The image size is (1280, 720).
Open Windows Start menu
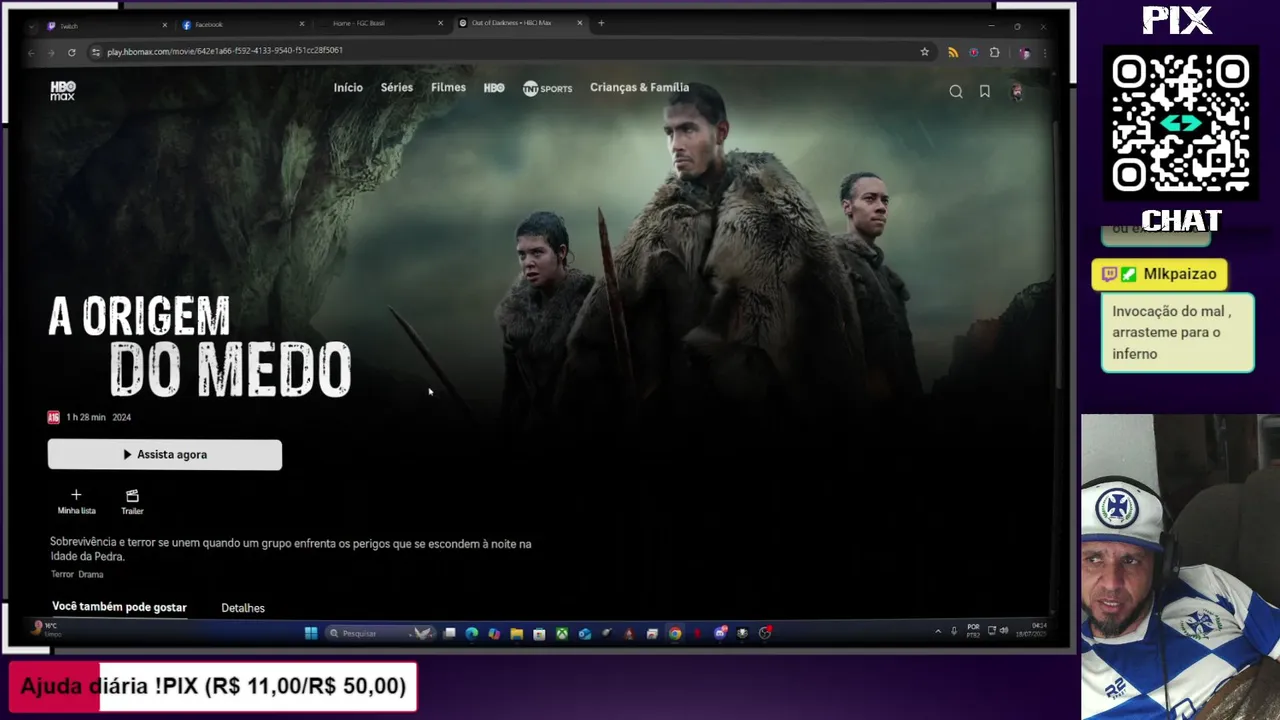pyautogui.click(x=311, y=633)
